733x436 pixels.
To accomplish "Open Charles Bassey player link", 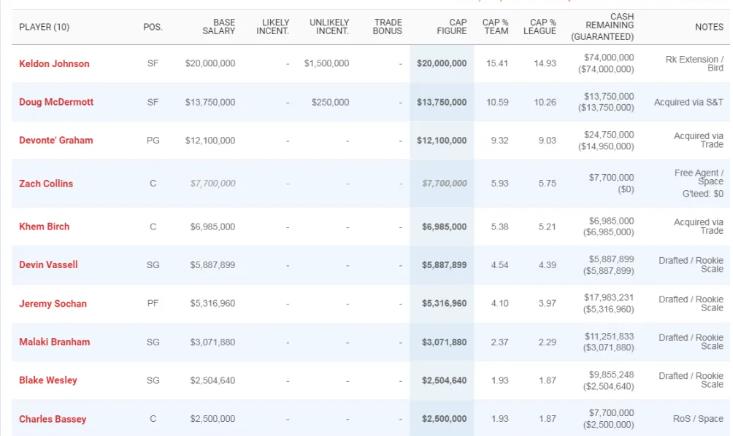I will coord(52,419).
